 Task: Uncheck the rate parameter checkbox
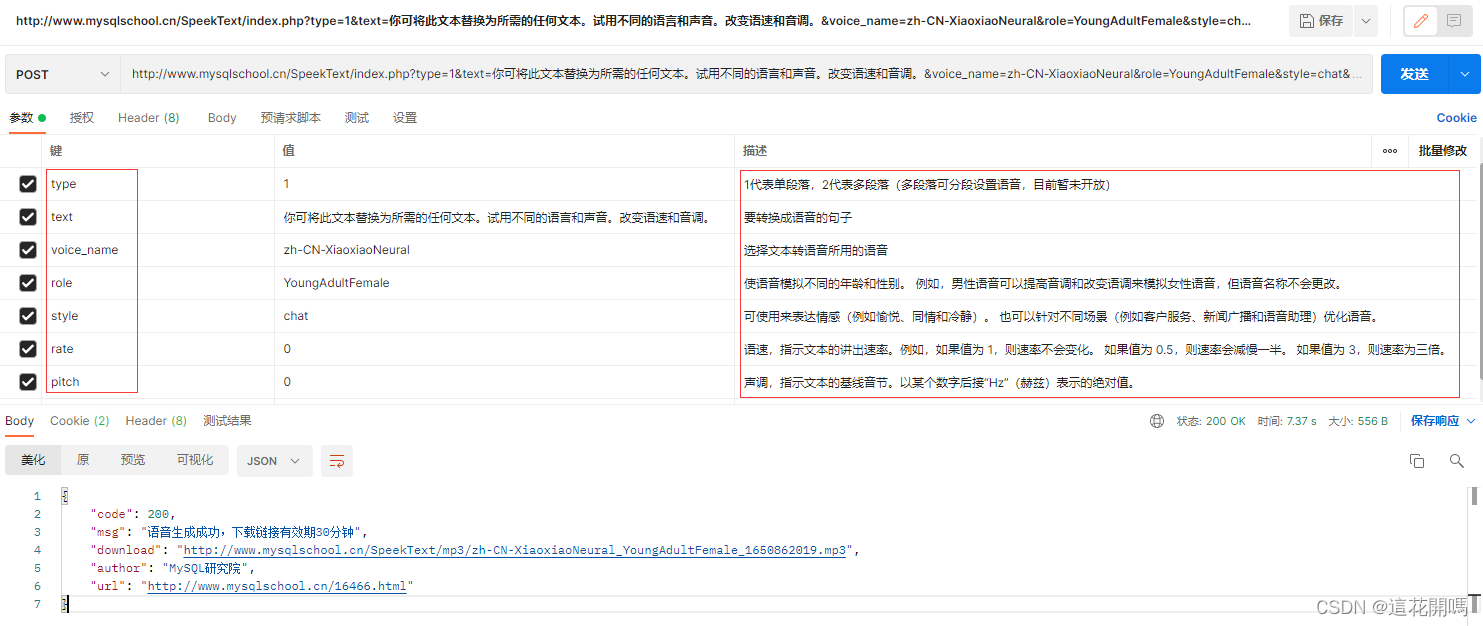28,349
